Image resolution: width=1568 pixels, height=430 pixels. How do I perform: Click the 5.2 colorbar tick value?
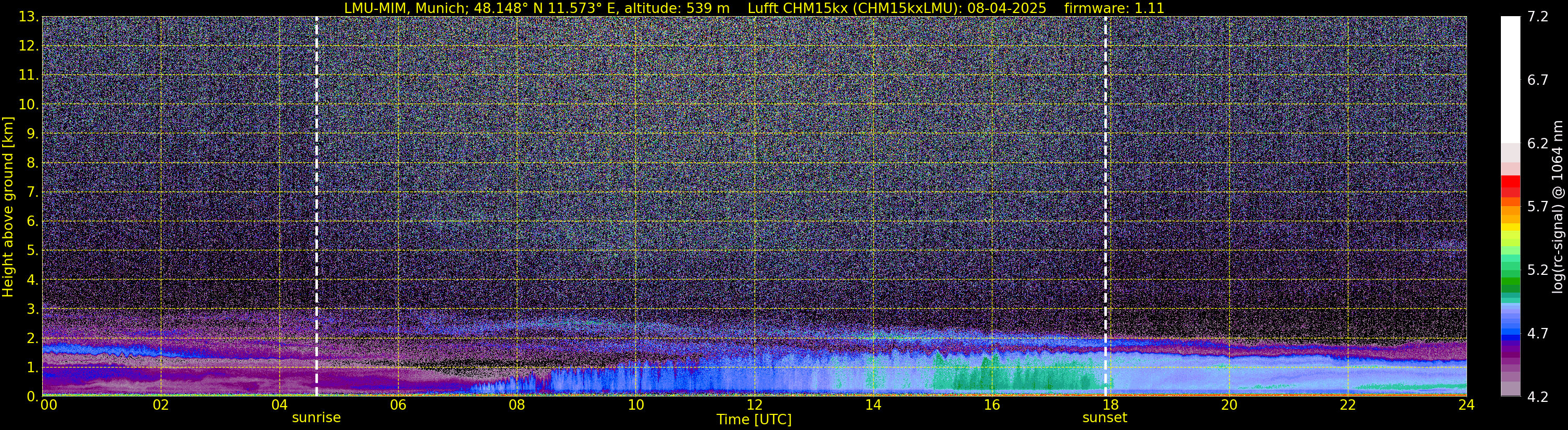1538,270
